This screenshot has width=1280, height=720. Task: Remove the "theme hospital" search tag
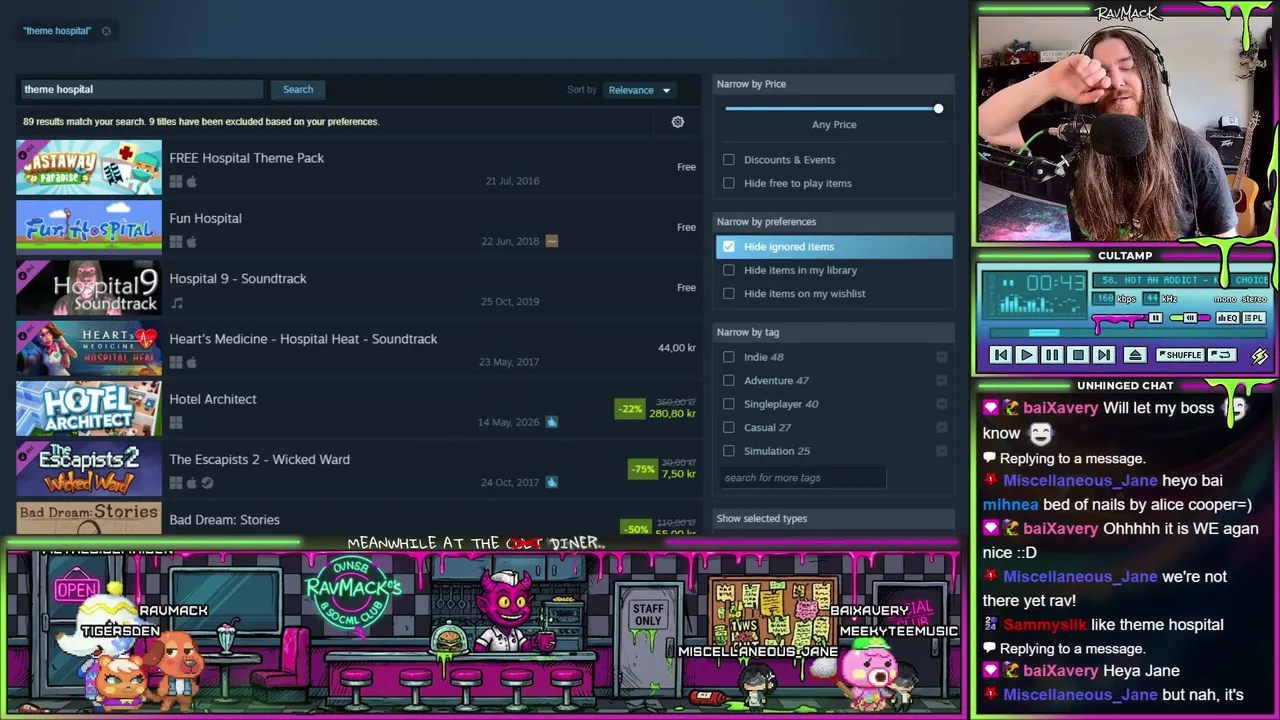point(106,31)
